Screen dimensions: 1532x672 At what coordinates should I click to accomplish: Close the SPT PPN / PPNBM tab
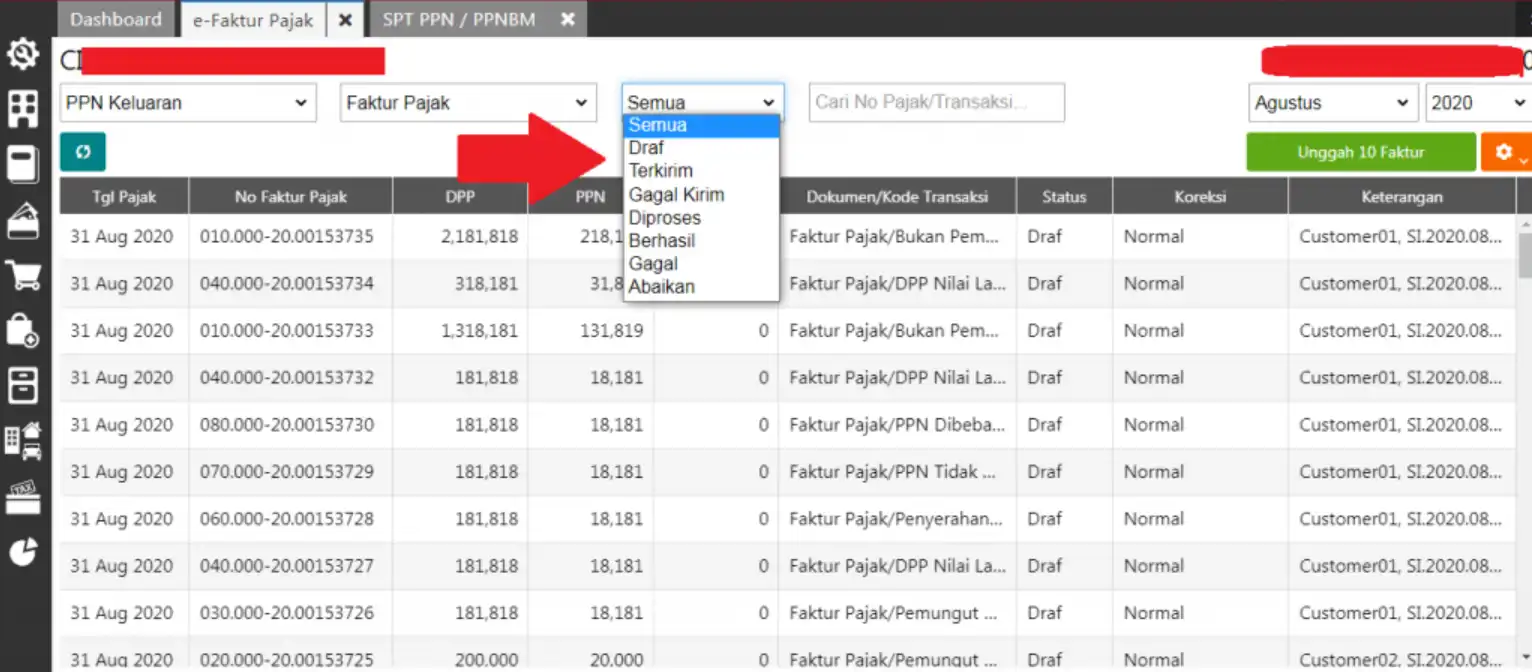point(567,19)
